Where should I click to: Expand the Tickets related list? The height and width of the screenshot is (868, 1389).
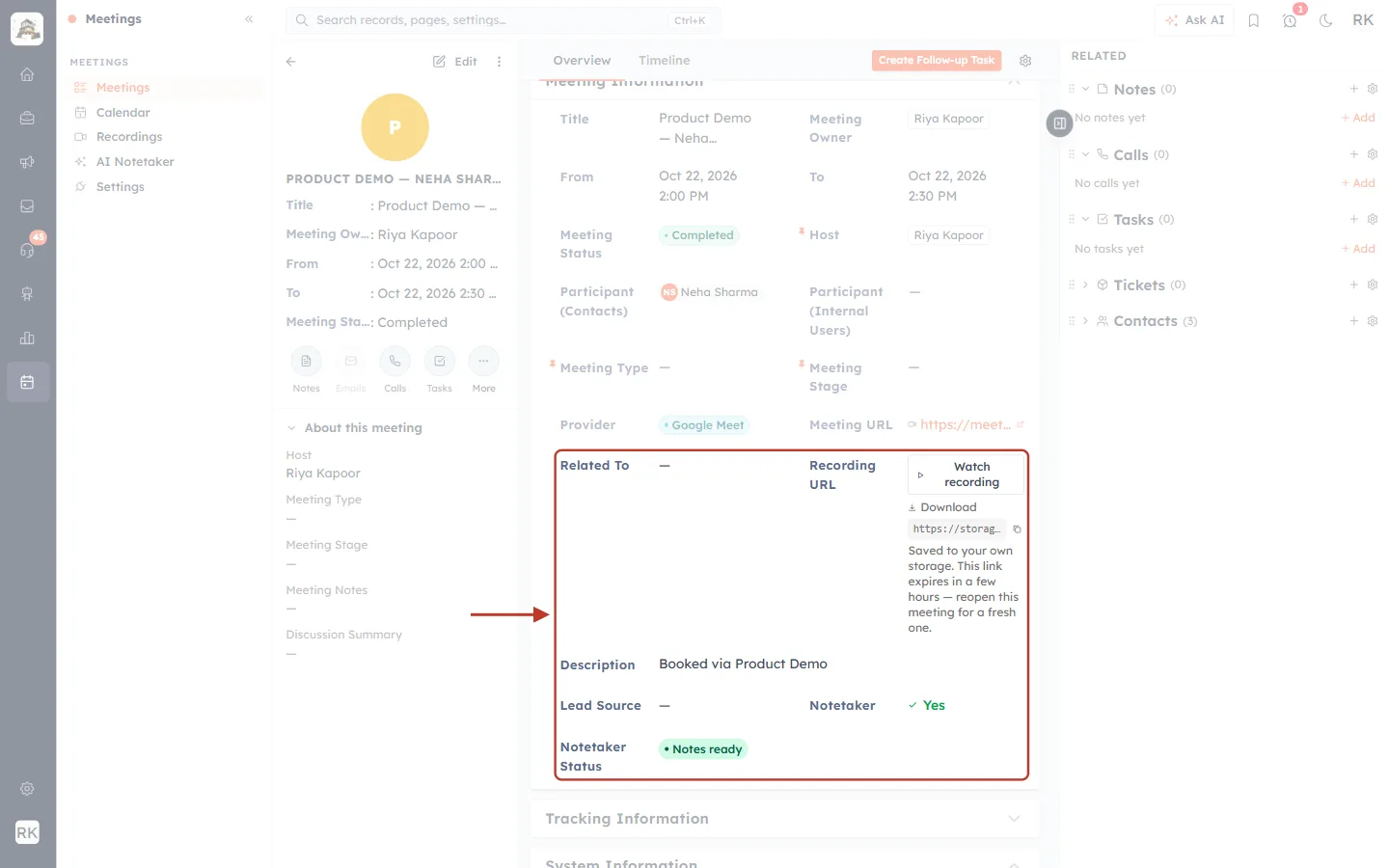coord(1085,285)
